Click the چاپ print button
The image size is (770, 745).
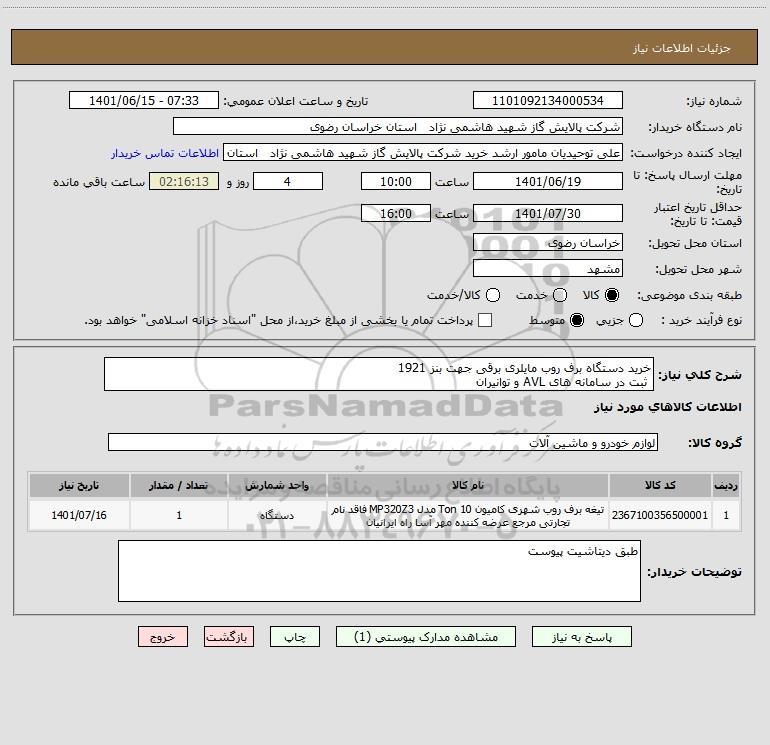pyautogui.click(x=295, y=637)
